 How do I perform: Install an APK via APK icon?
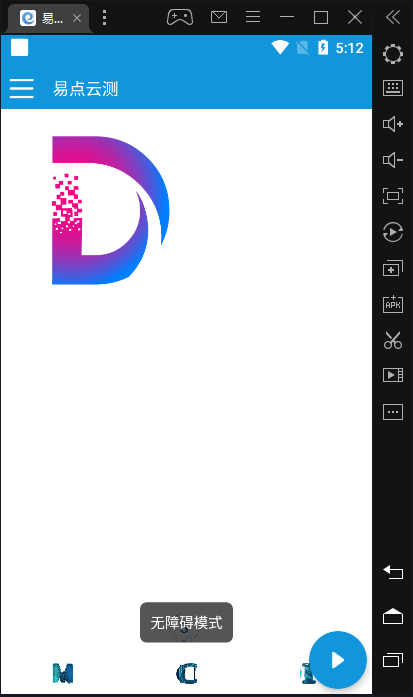393,304
